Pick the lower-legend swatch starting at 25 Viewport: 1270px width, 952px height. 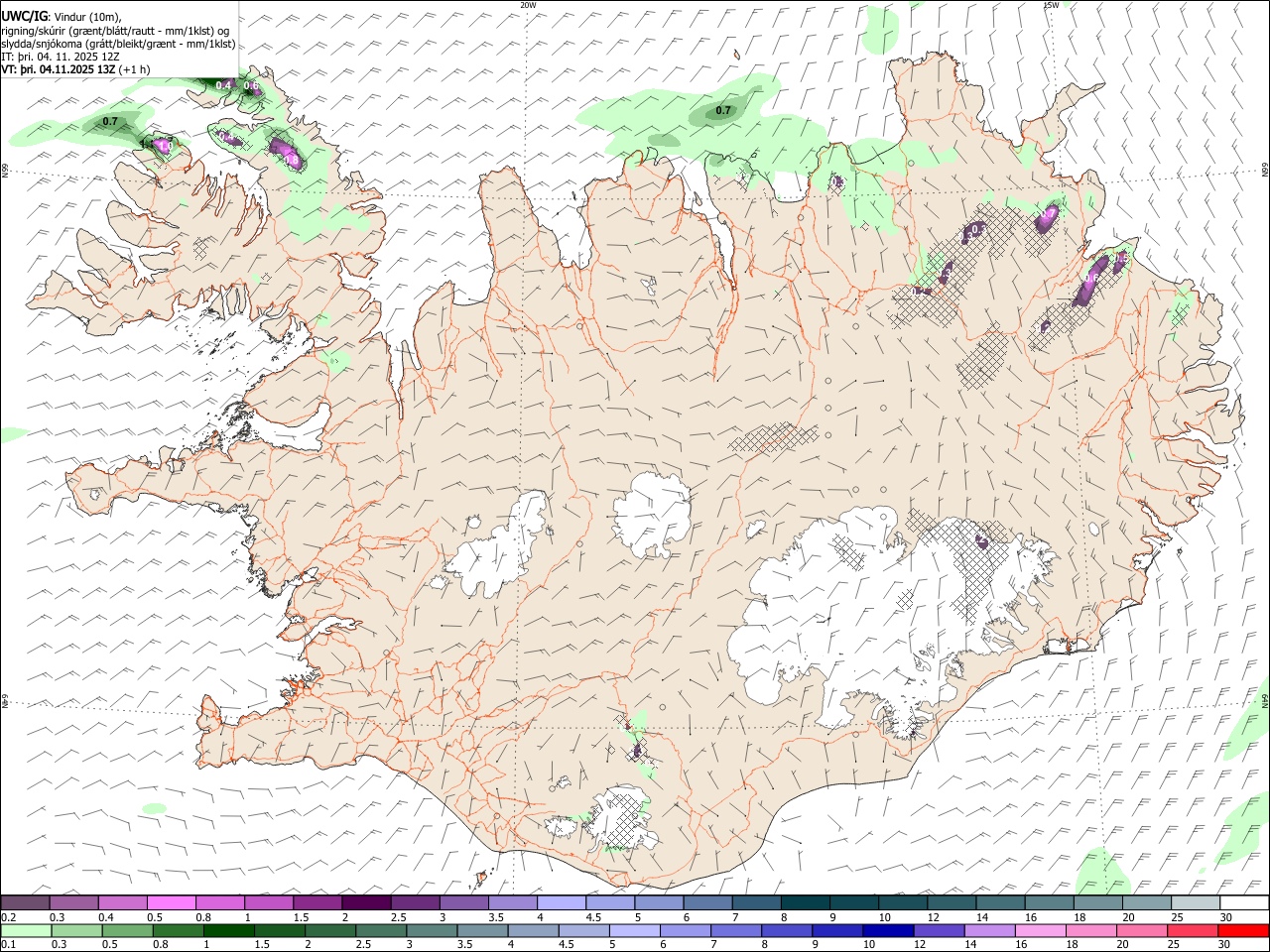coord(1192,931)
